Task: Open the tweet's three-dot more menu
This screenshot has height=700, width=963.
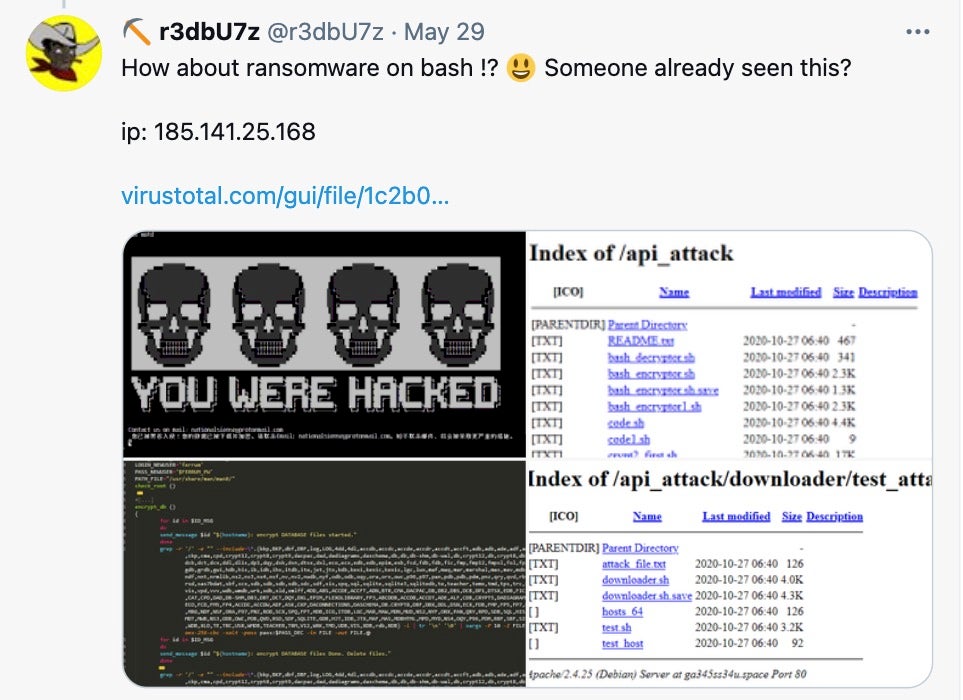Action: click(x=918, y=32)
